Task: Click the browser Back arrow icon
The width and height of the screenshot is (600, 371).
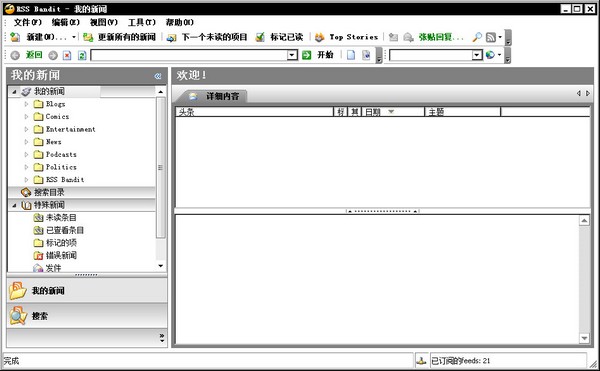Action: point(15,55)
